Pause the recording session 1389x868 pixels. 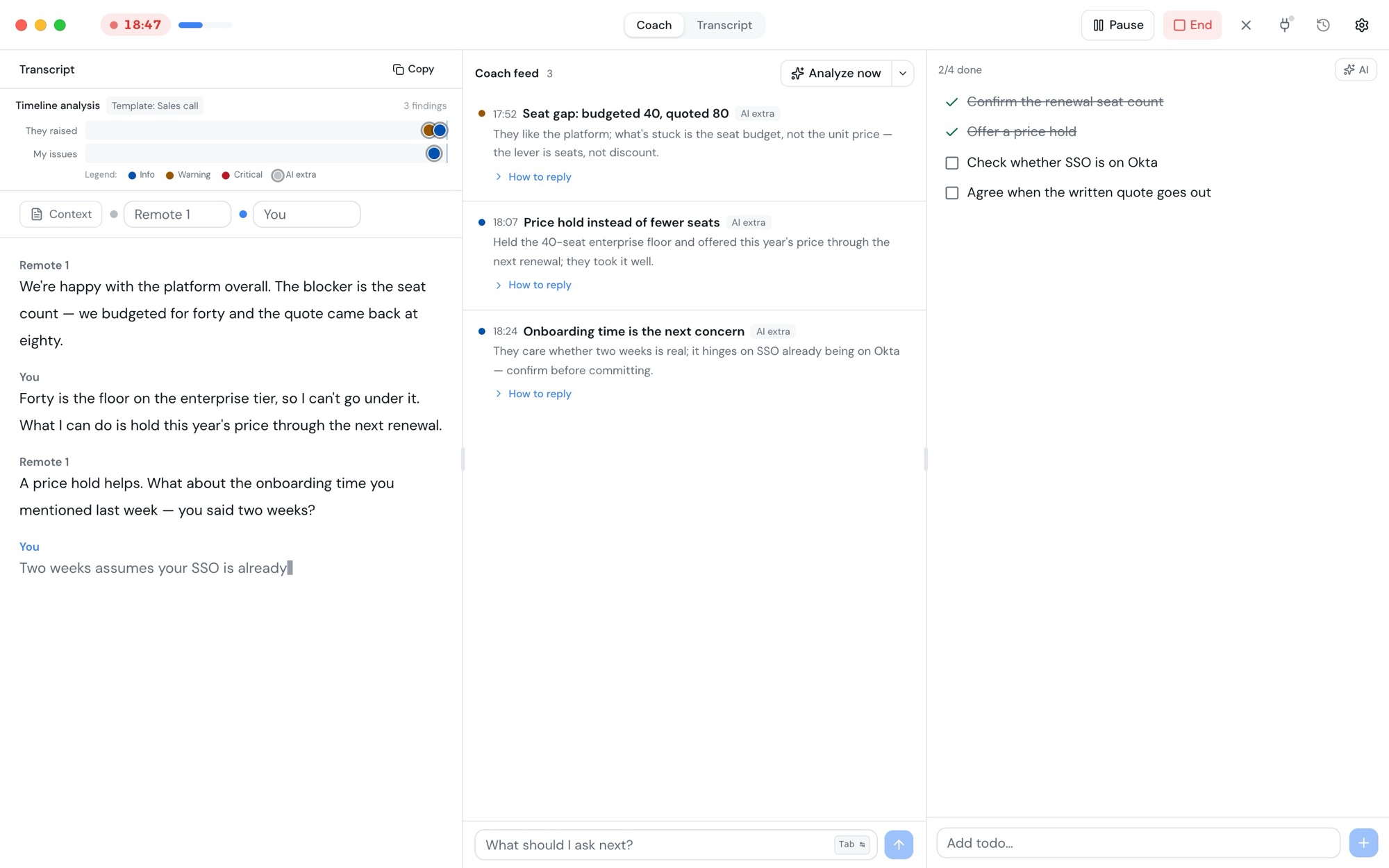tap(1117, 25)
